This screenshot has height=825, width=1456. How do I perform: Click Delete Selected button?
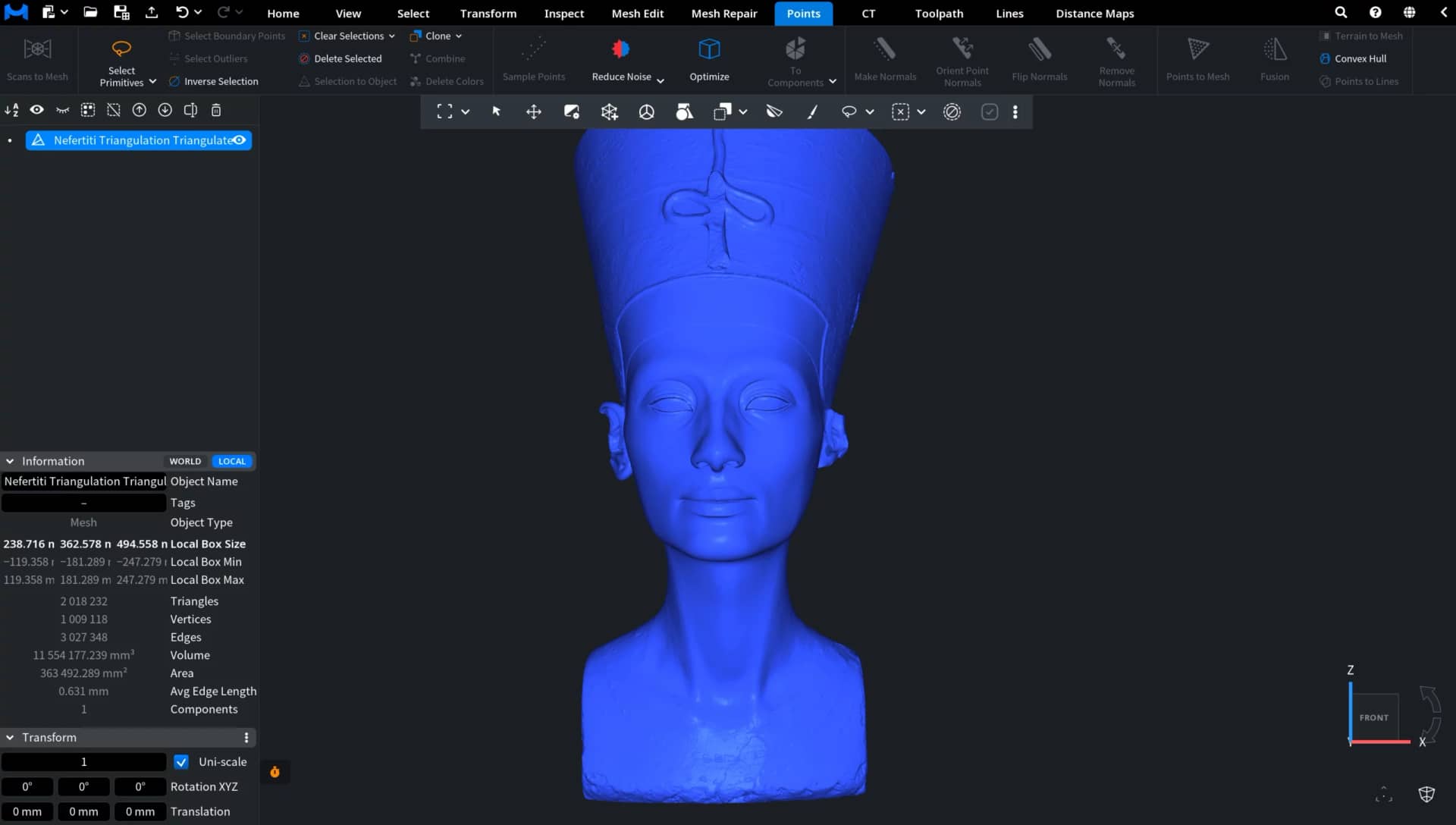click(340, 58)
